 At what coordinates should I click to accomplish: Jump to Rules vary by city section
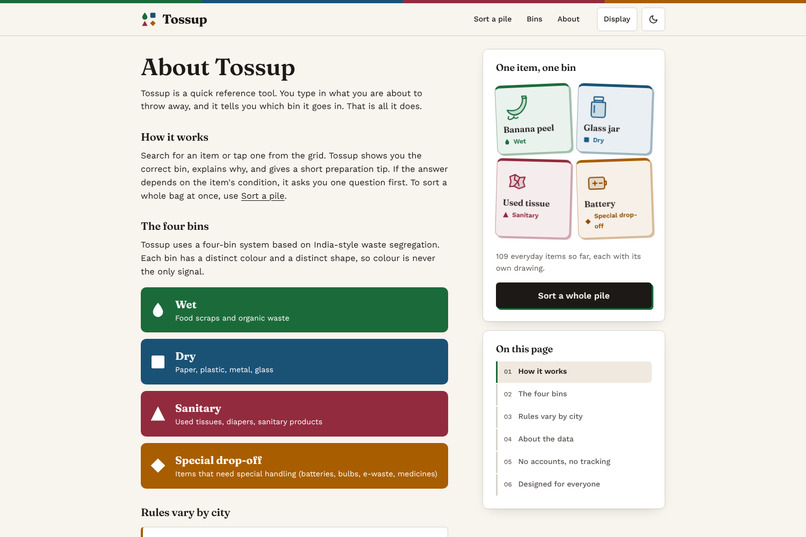[x=574, y=417]
